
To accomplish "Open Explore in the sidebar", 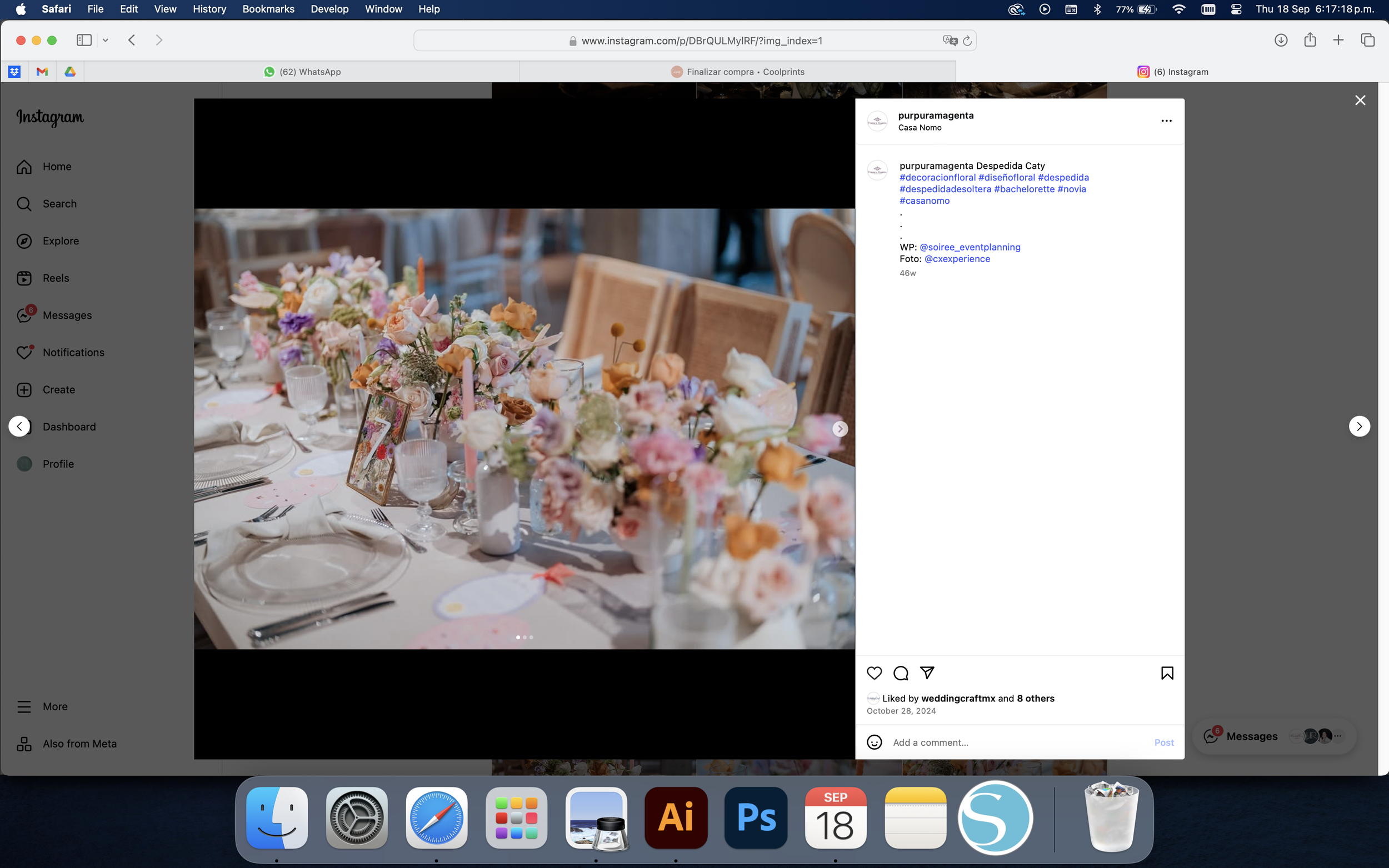I will point(61,240).
